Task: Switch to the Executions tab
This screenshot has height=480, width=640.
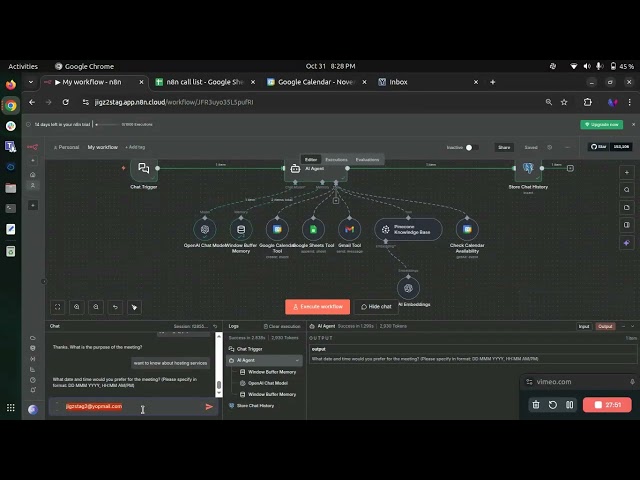Action: (336, 160)
